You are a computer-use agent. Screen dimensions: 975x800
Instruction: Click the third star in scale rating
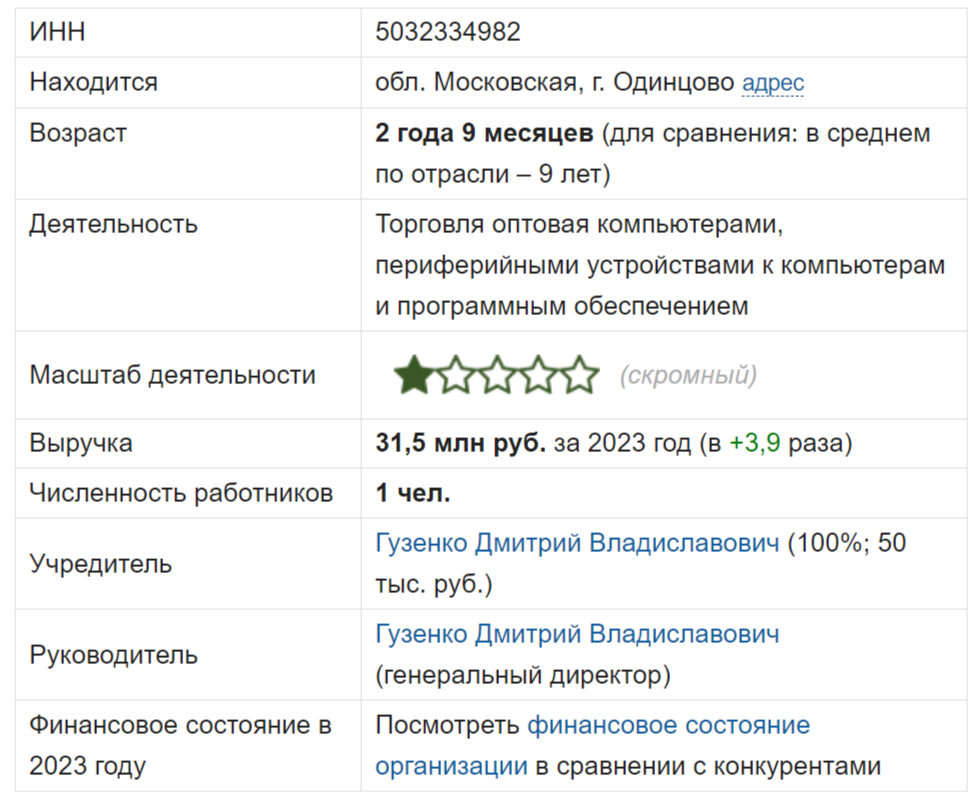tap(496, 376)
